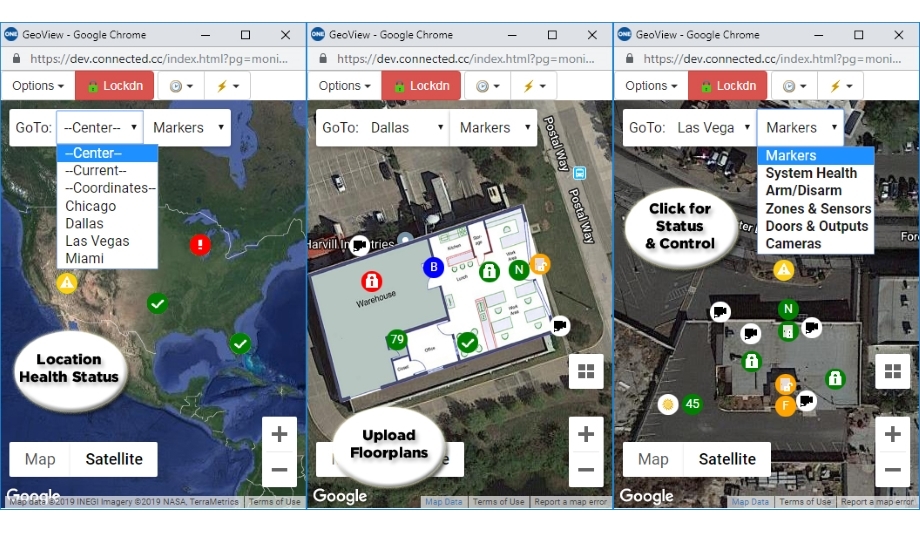Click Map Data link in Dallas window
Screen dimensions: 920x533
[444, 502]
